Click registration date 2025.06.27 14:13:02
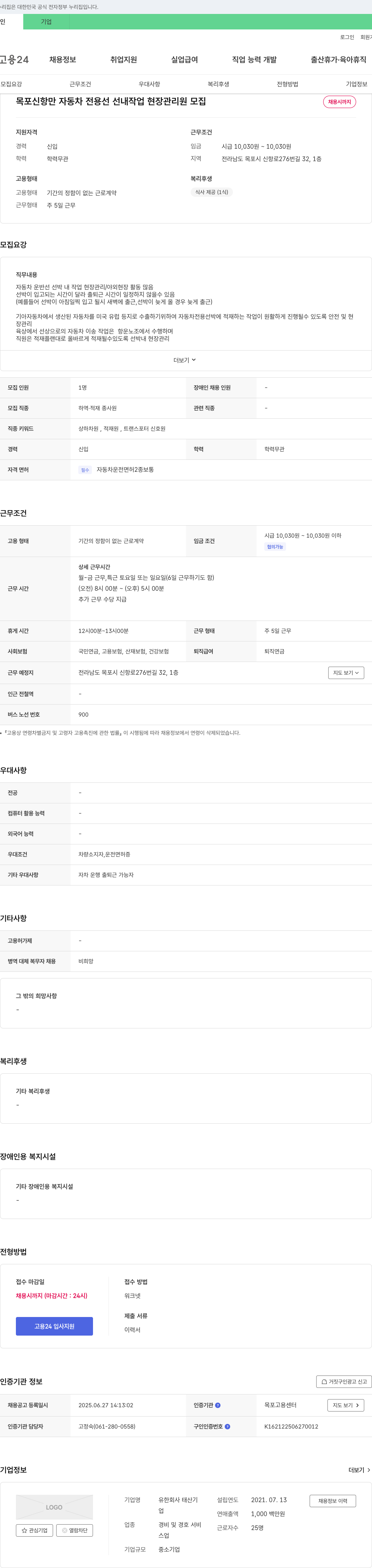 (106, 1405)
